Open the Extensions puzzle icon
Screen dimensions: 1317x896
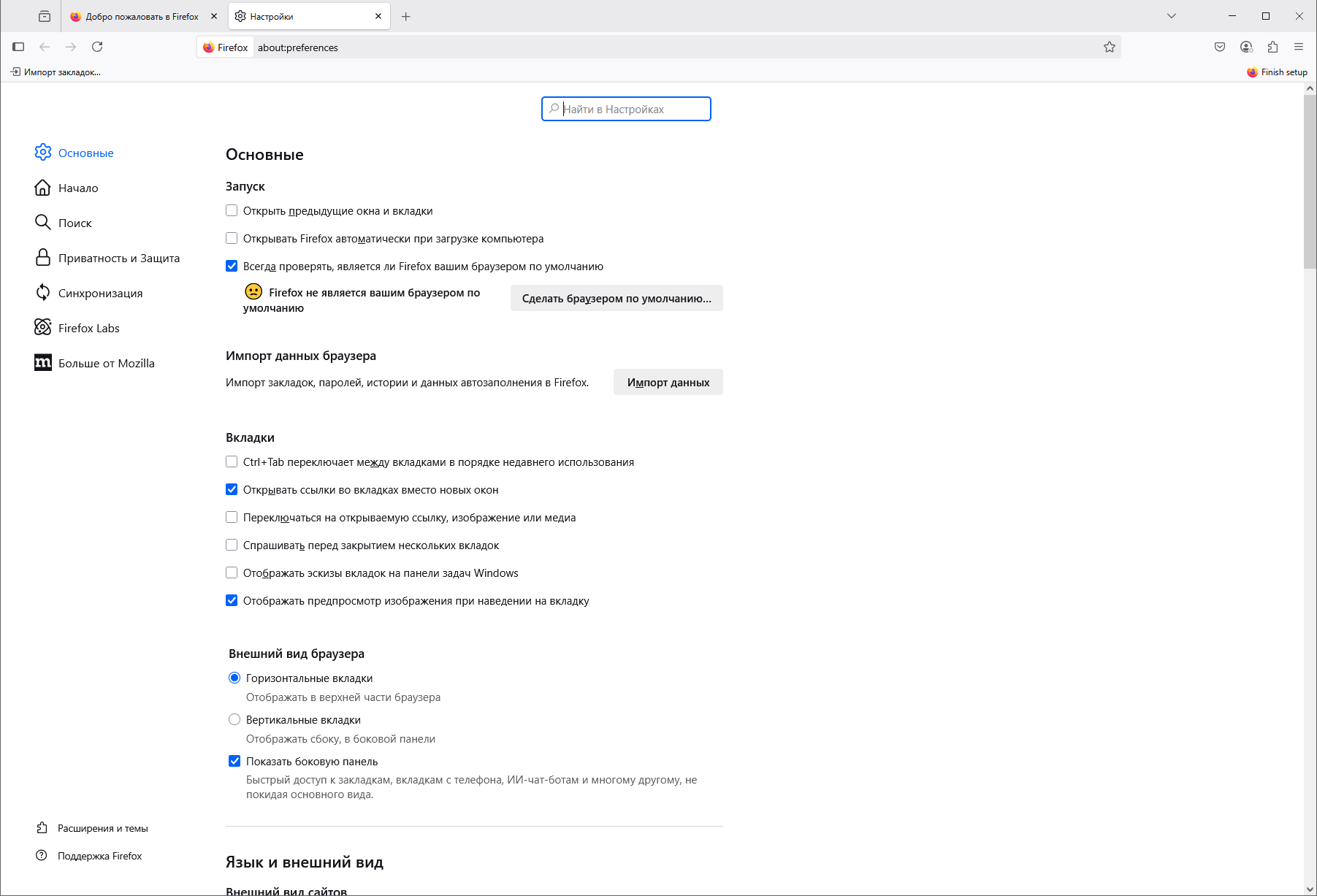pos(1272,47)
